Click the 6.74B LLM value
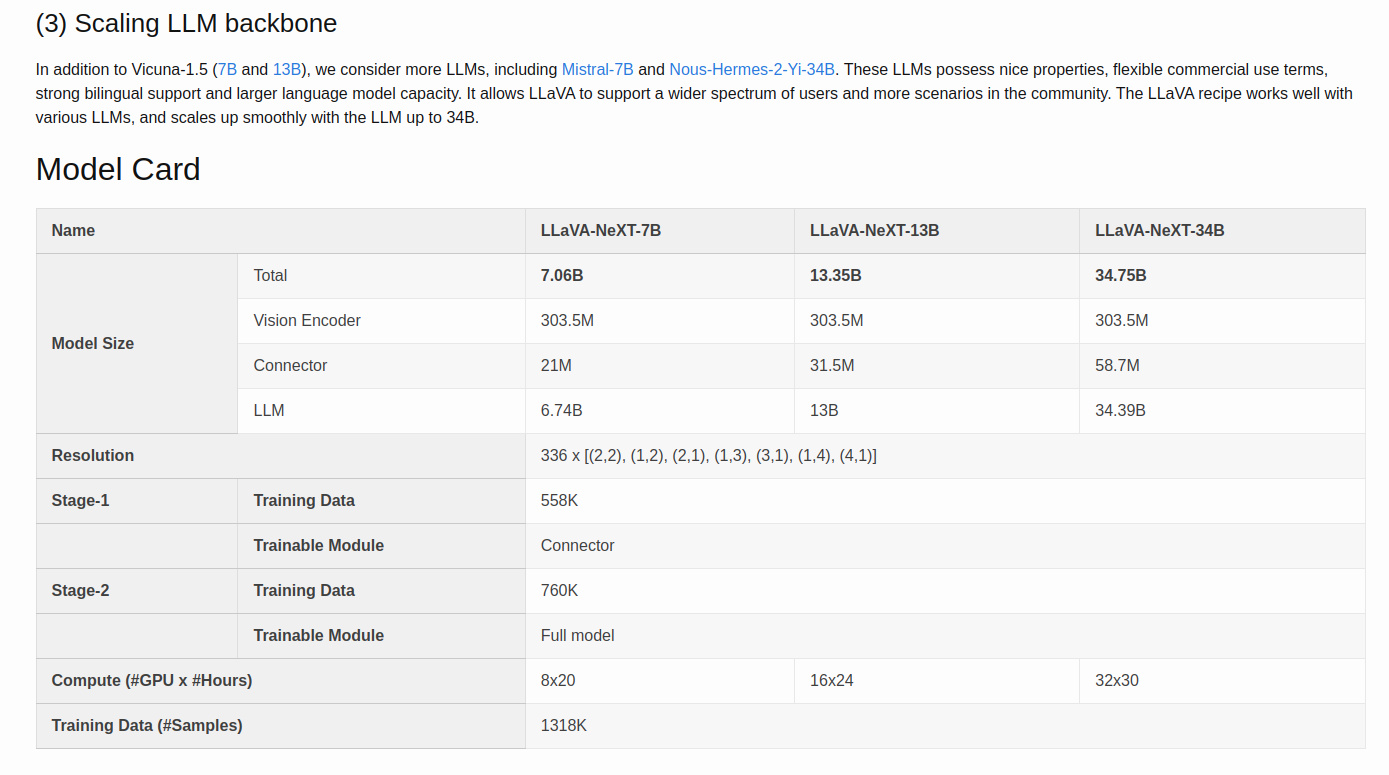 click(562, 410)
